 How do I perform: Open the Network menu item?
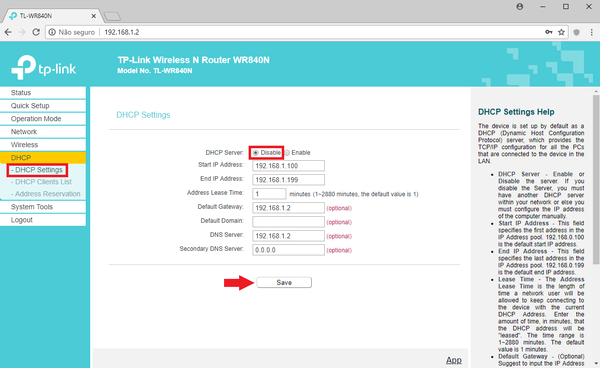click(x=43, y=132)
